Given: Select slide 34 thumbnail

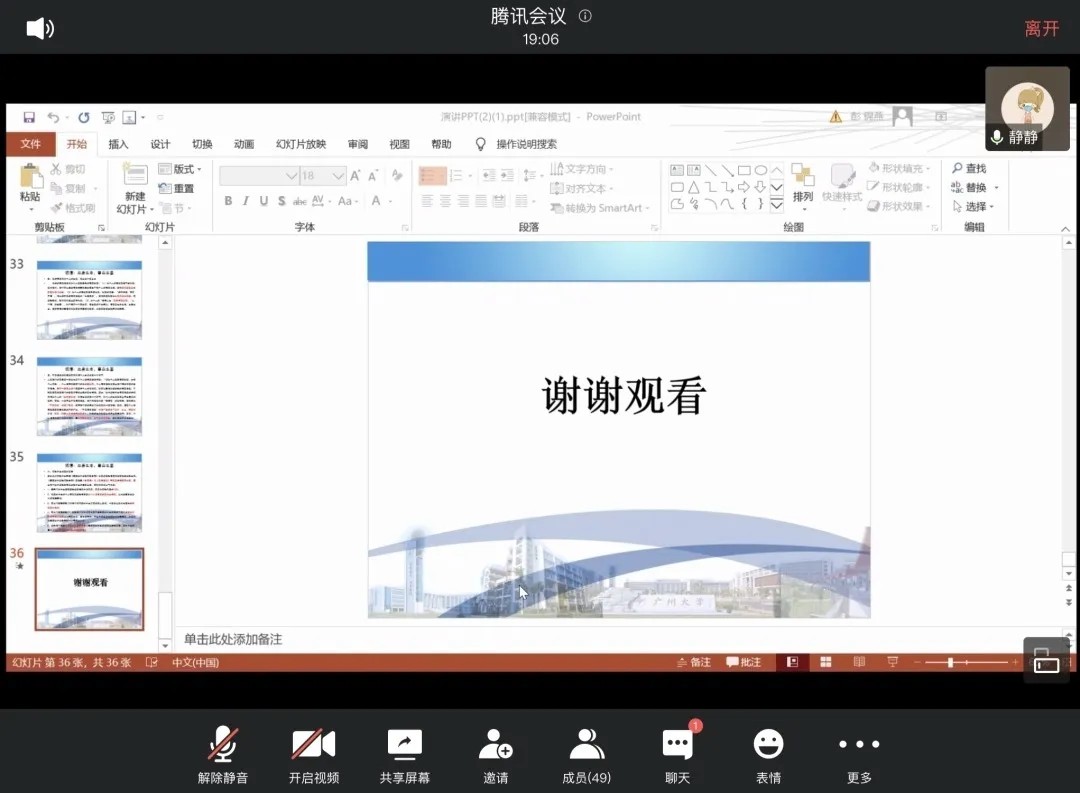Looking at the screenshot, I should pyautogui.click(x=89, y=395).
